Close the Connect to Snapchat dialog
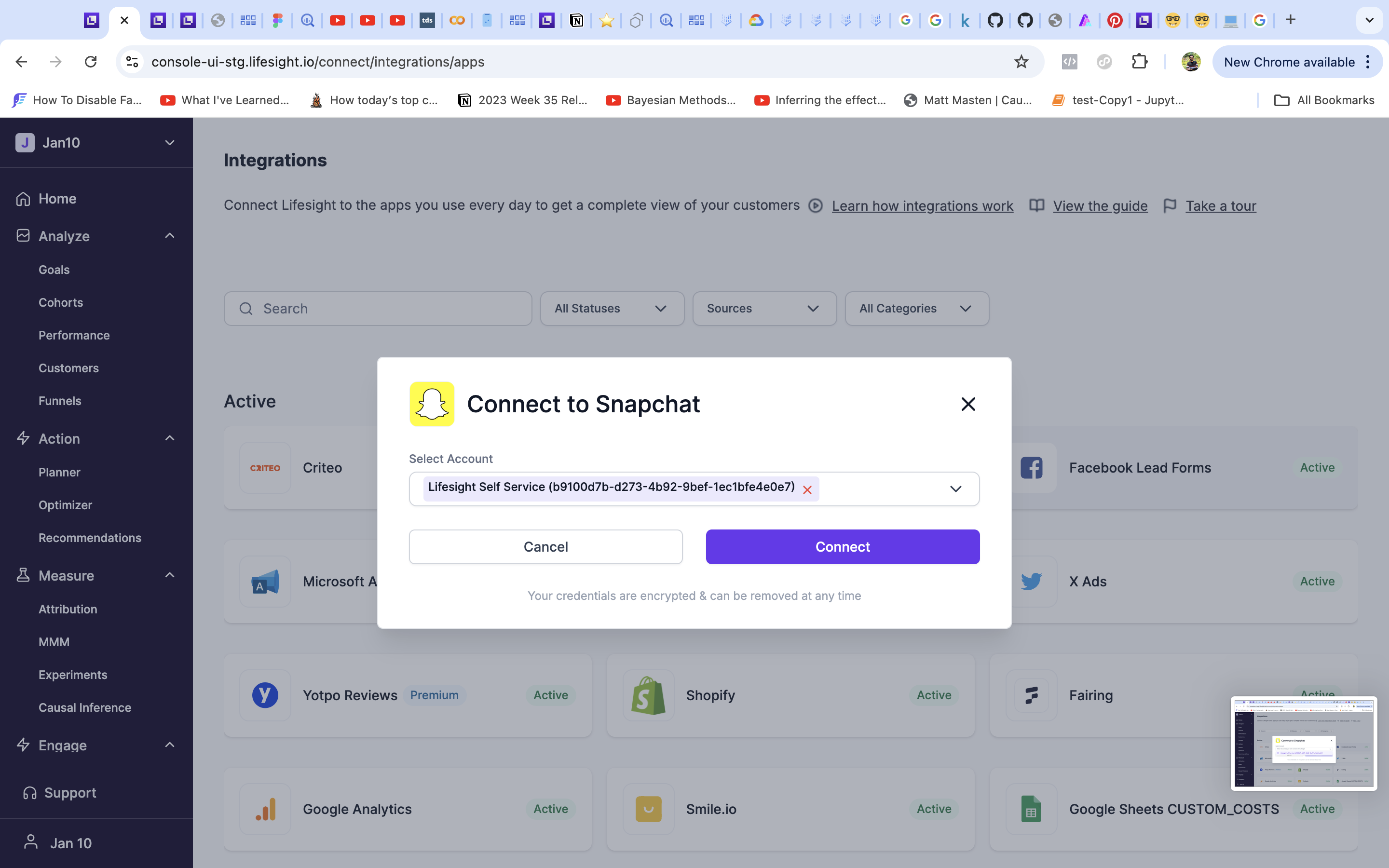Screen dimensions: 1389x868 tap(967, 404)
